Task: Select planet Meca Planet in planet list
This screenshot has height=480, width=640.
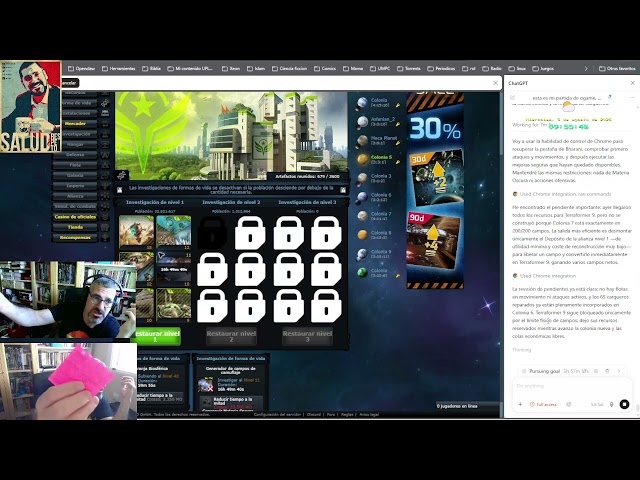Action: tap(378, 140)
